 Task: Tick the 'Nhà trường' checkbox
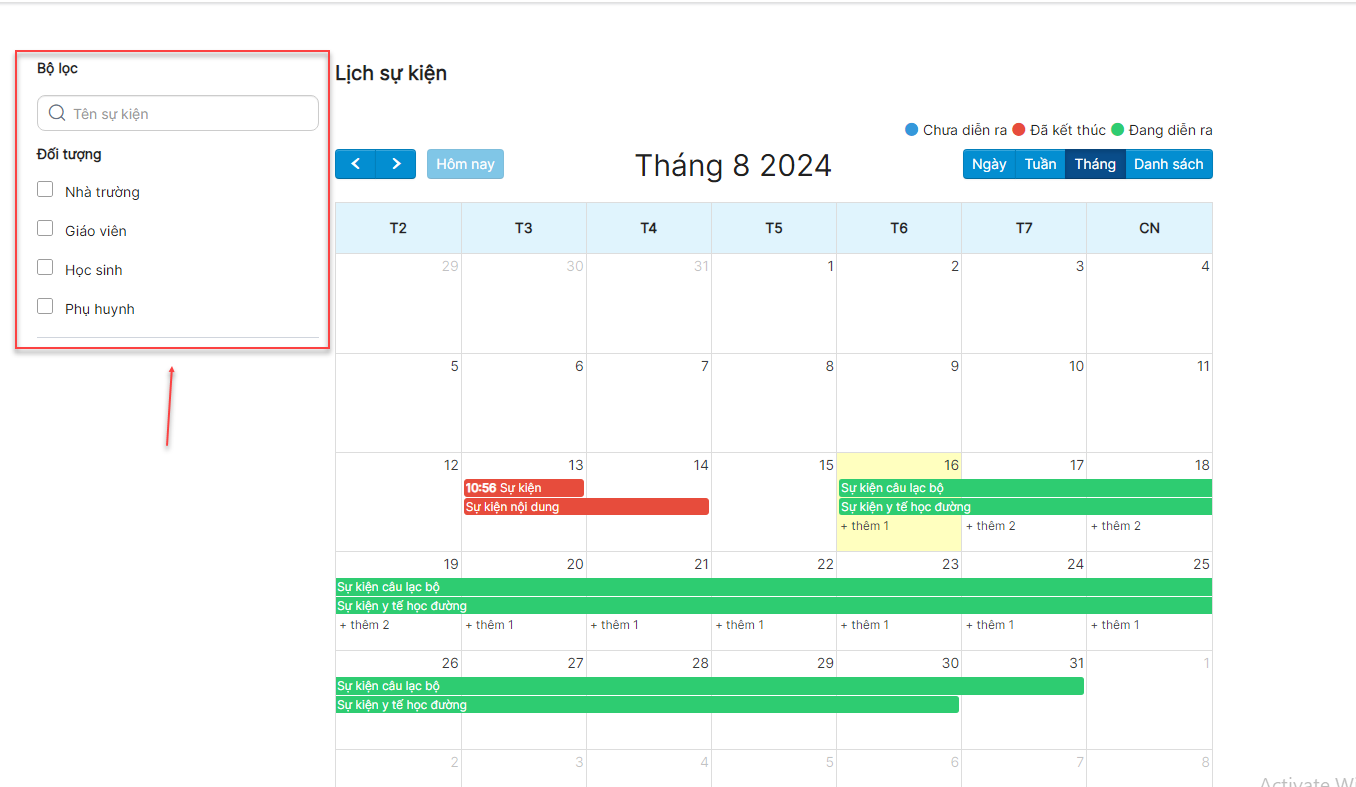[x=45, y=189]
